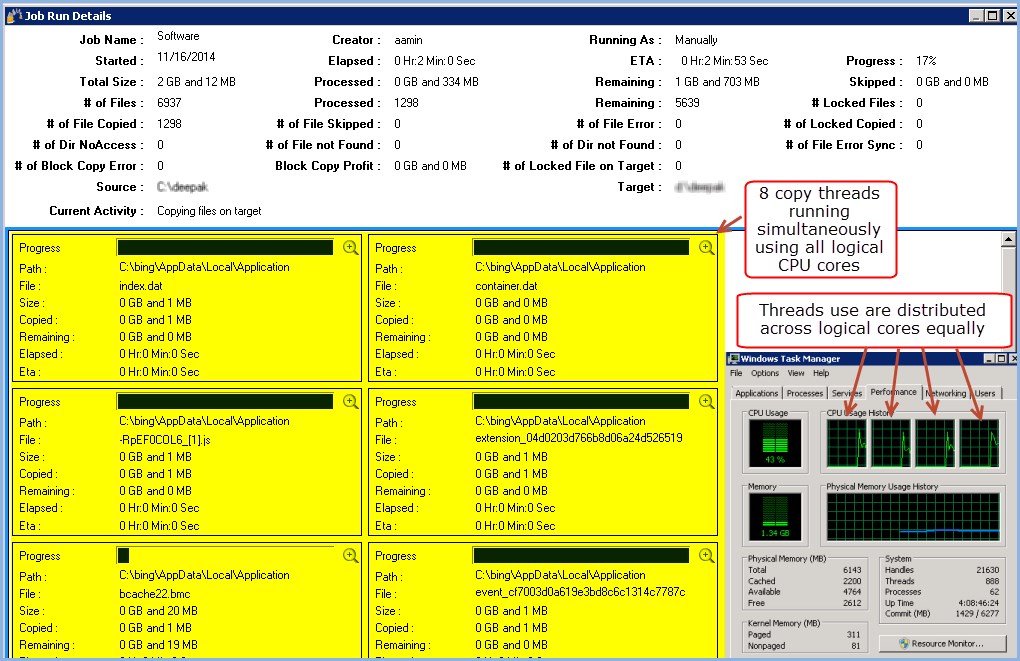This screenshot has height=661, width=1020.
Task: Click Started date 11/16/2014
Action: pos(186,57)
